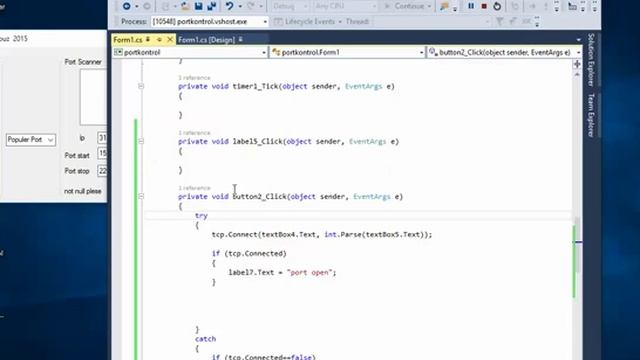Image resolution: width=640 pixels, height=360 pixels.
Task: Switch to Form1.cs [Design] tab
Action: click(x=207, y=40)
